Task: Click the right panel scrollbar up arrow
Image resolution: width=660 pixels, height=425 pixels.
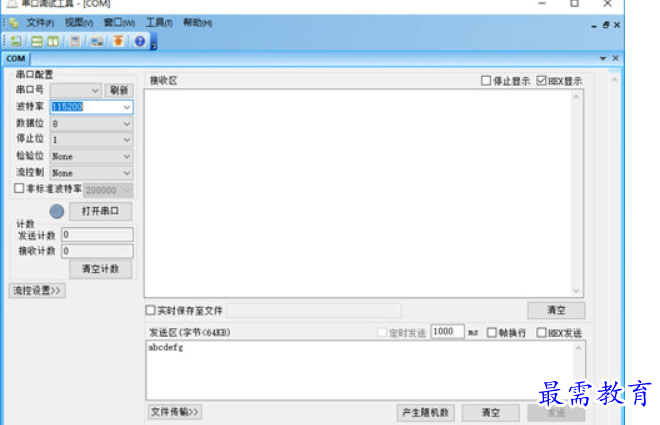Action: point(615,79)
